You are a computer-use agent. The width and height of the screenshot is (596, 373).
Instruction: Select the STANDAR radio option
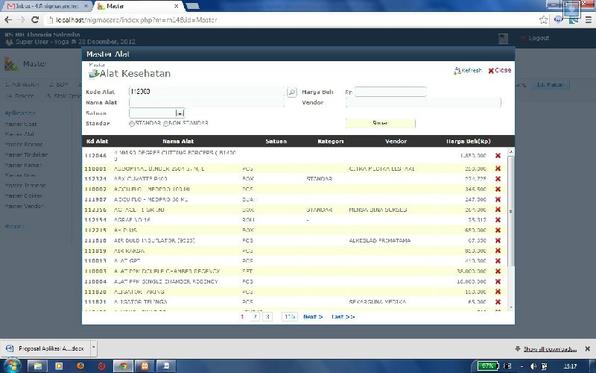click(x=132, y=124)
